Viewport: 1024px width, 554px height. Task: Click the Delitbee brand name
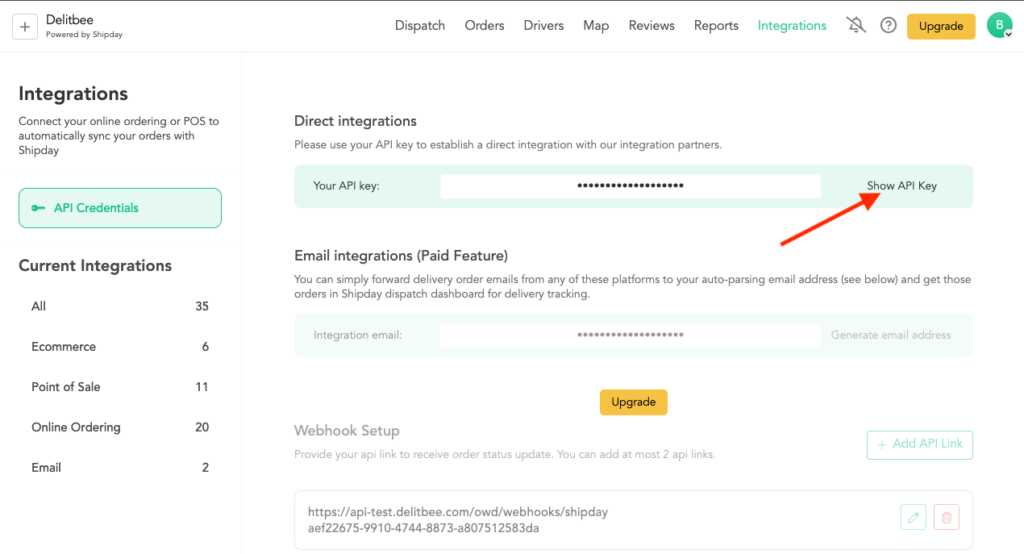tap(69, 20)
